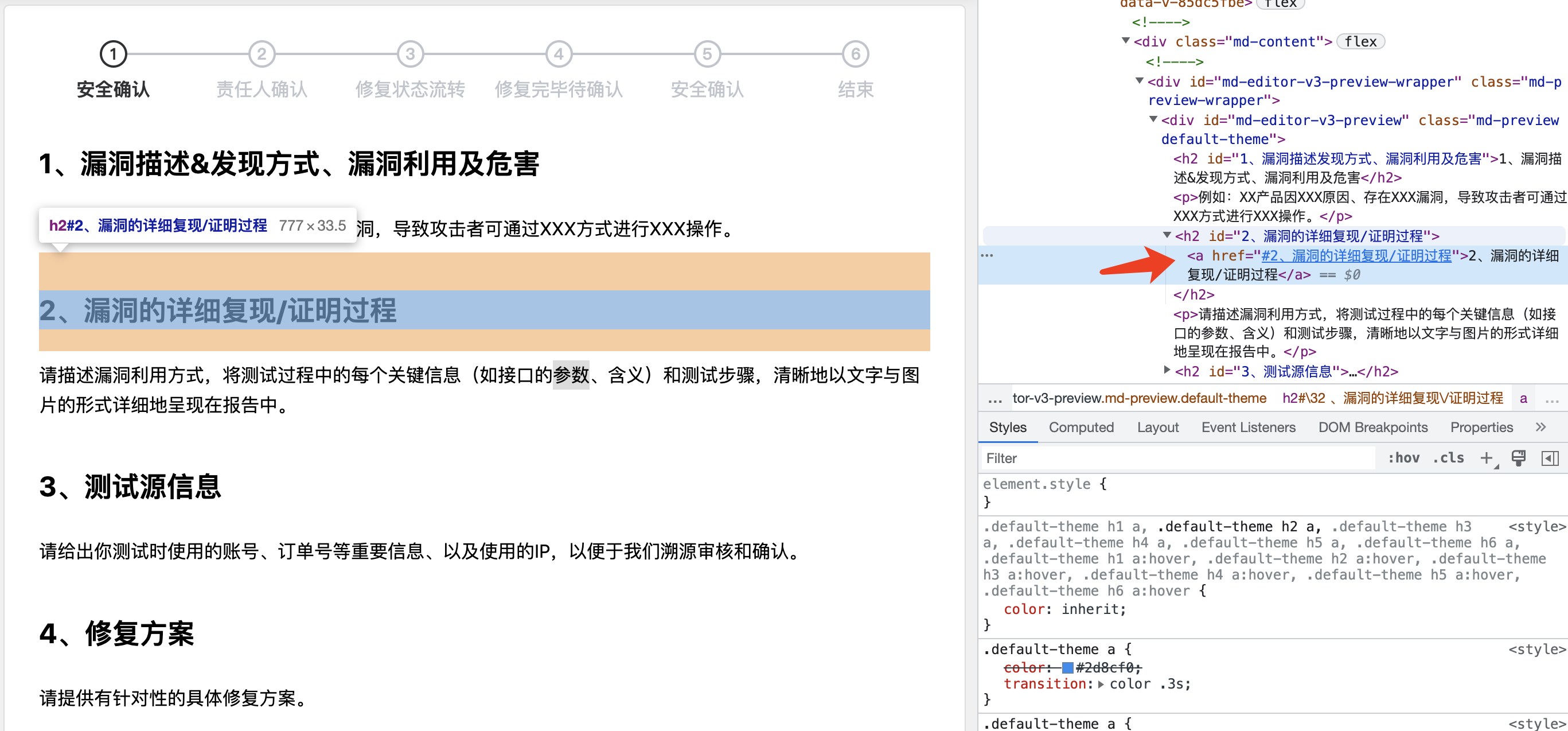This screenshot has width=1568, height=731.
Task: Click step 6 circle 结束
Action: point(856,54)
